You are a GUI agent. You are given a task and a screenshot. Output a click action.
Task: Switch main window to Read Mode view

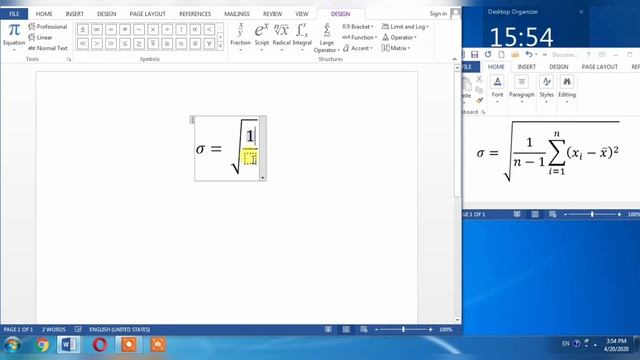(x=328, y=329)
